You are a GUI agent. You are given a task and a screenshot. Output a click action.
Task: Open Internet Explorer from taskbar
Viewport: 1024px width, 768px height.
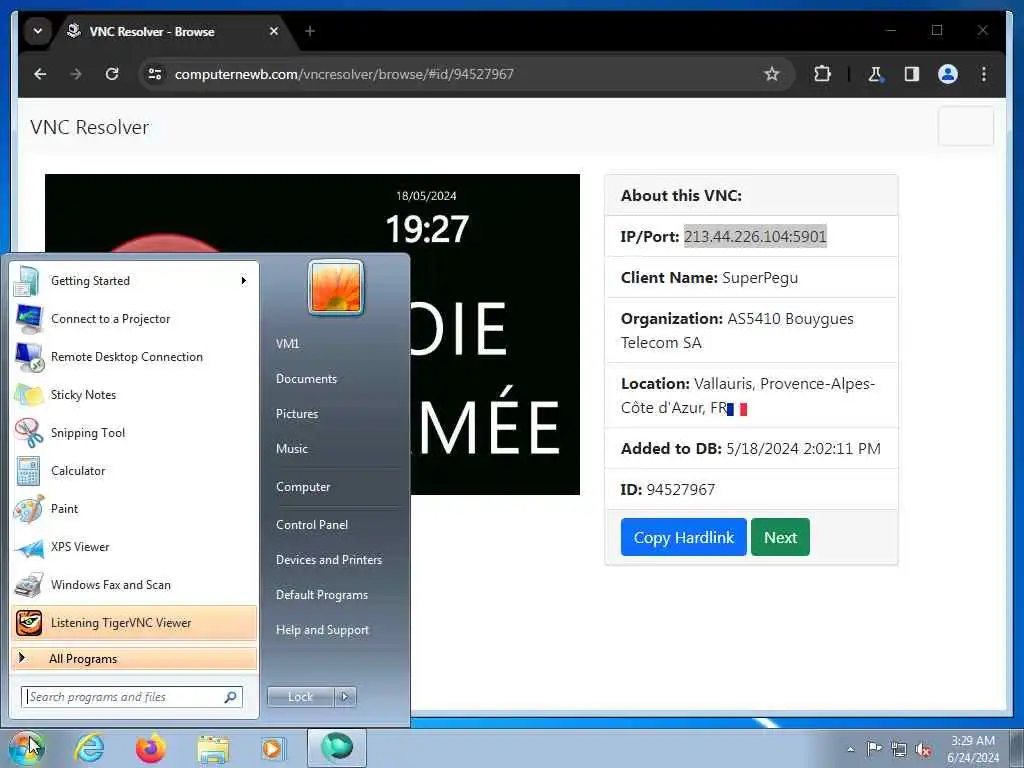tap(89, 748)
